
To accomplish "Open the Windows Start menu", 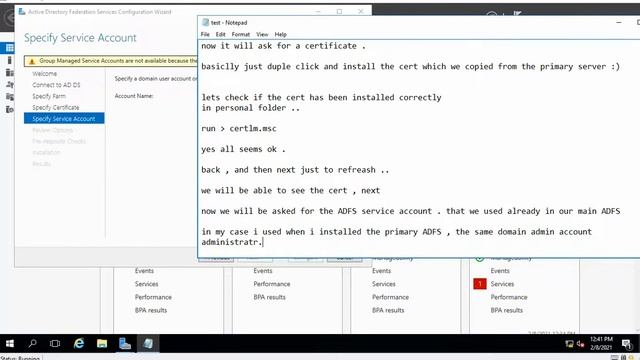I will [x=10, y=344].
